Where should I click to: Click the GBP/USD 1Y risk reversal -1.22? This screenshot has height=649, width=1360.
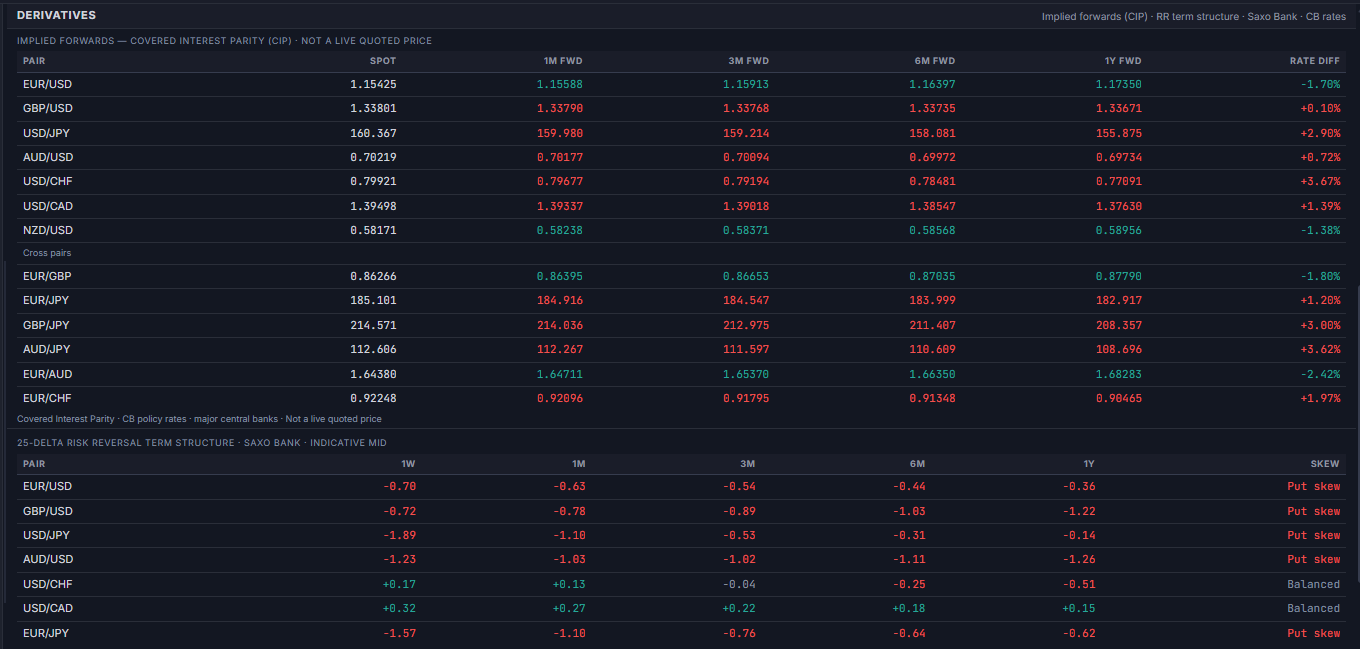1077,511
